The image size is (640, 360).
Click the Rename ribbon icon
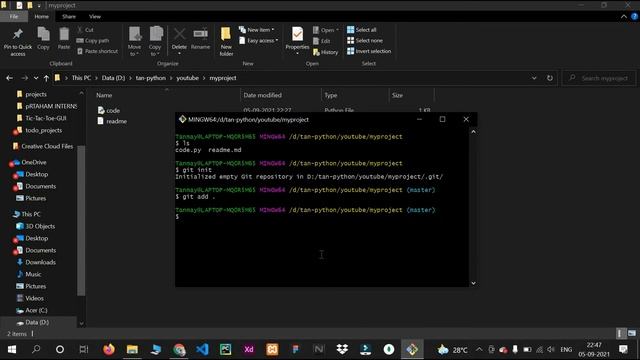pos(200,38)
